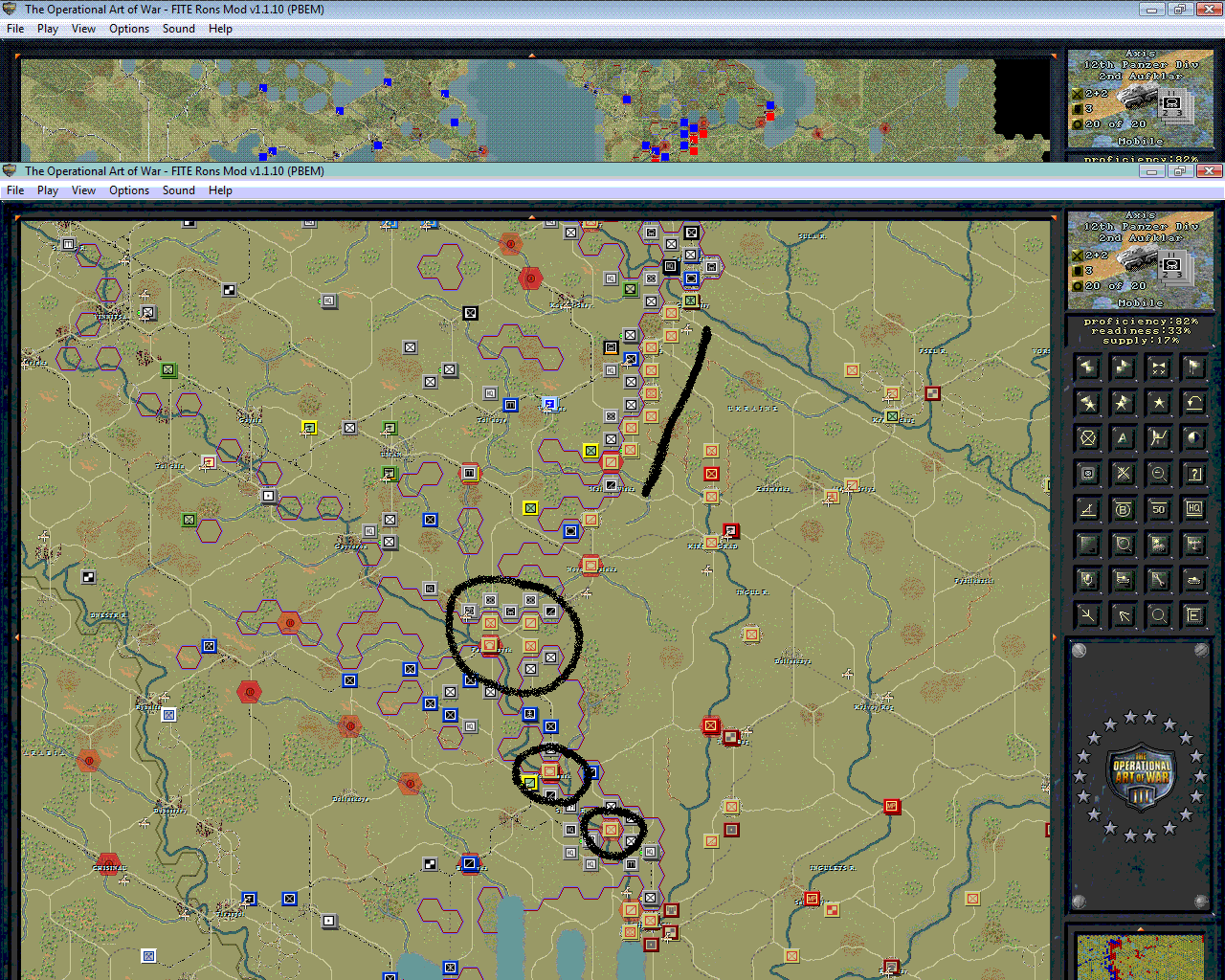Open Play menu in the front window
The height and width of the screenshot is (980, 1225).
(48, 190)
